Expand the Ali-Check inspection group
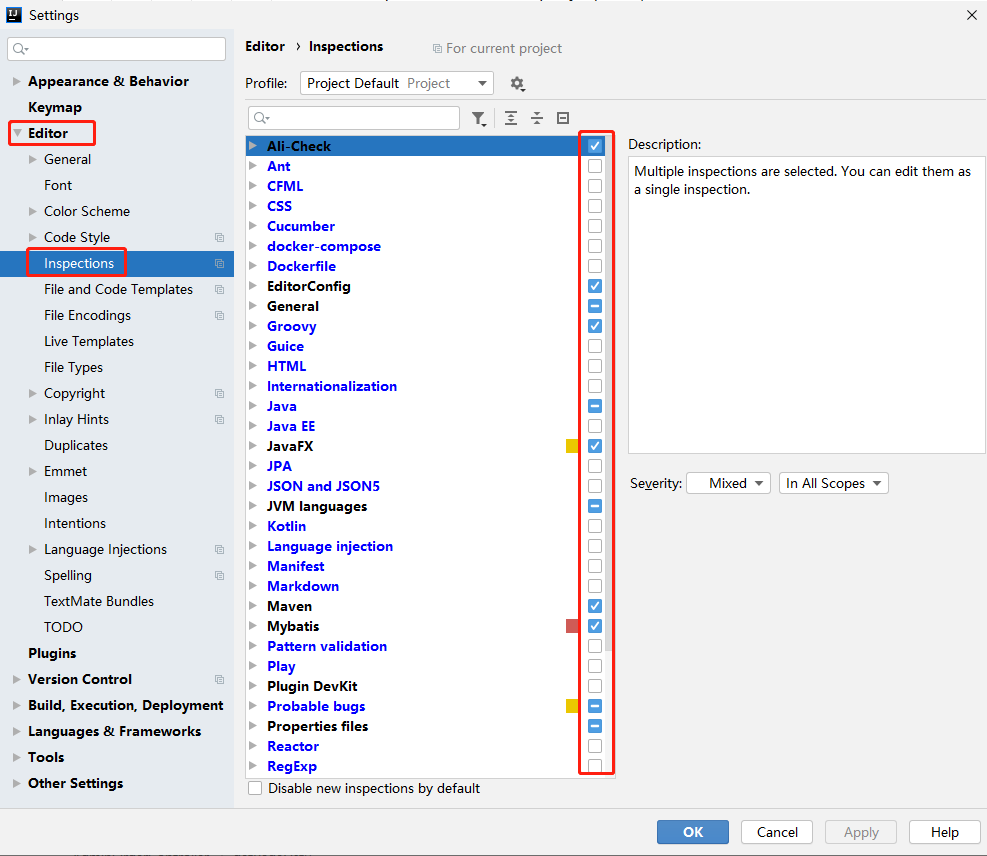 click(253, 146)
